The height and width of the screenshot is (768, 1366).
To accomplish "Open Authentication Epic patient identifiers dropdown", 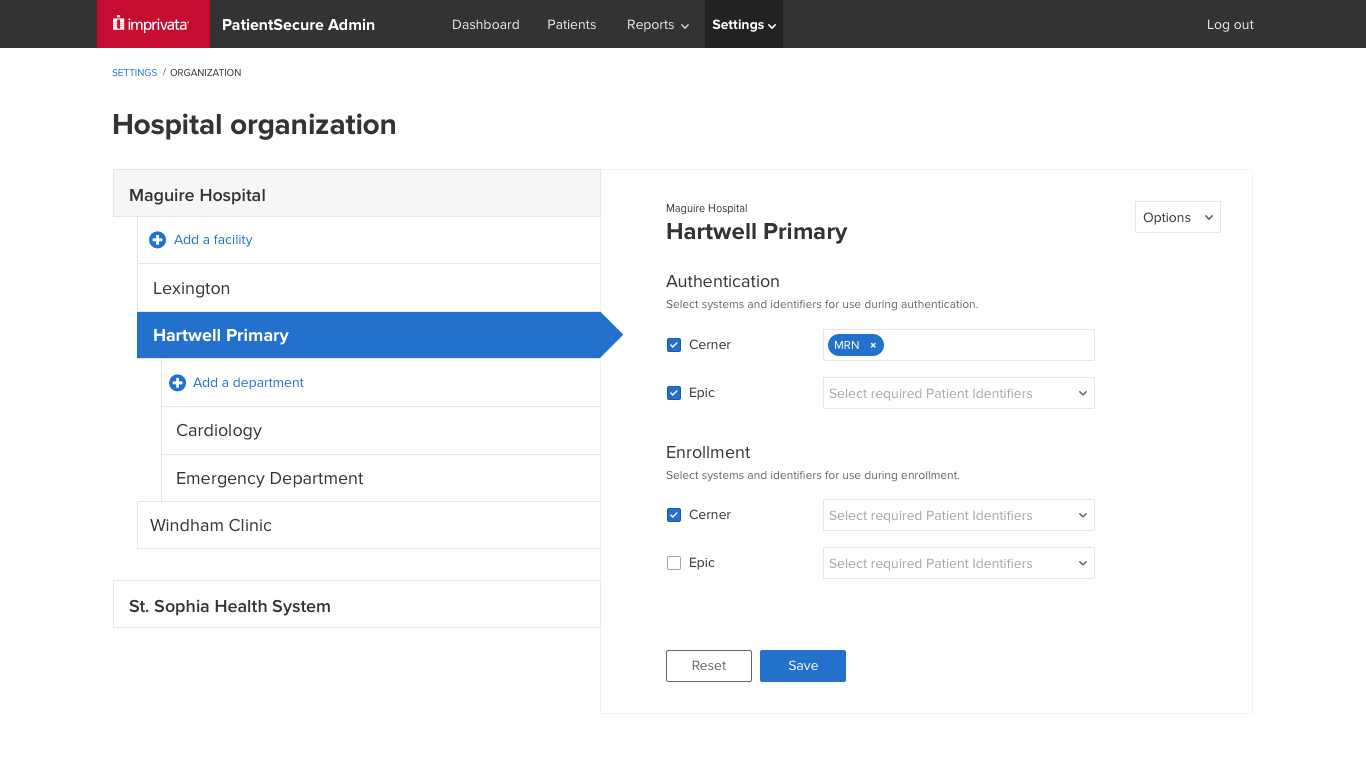I will 959,393.
